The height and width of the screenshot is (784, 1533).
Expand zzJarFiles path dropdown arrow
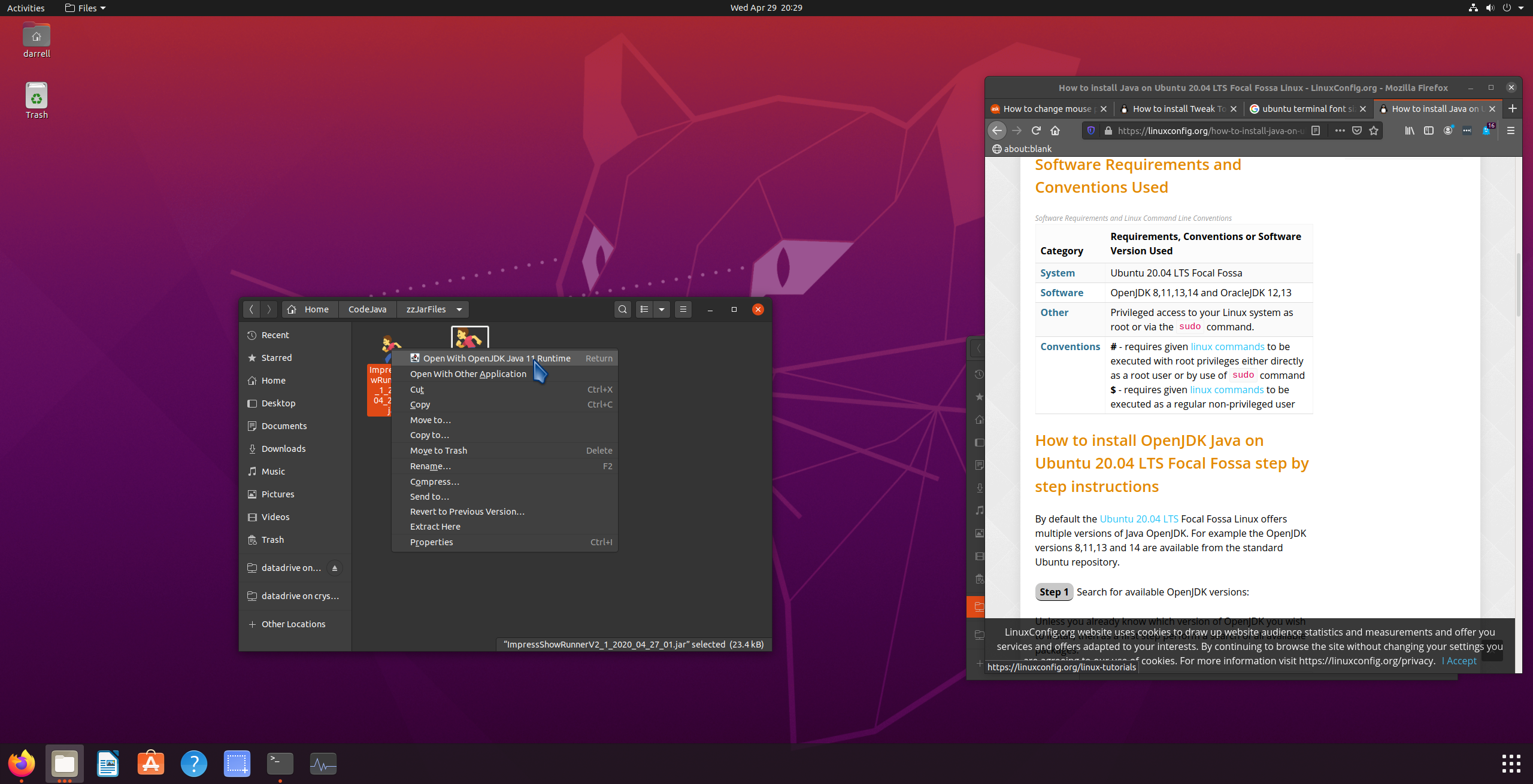pyautogui.click(x=459, y=309)
